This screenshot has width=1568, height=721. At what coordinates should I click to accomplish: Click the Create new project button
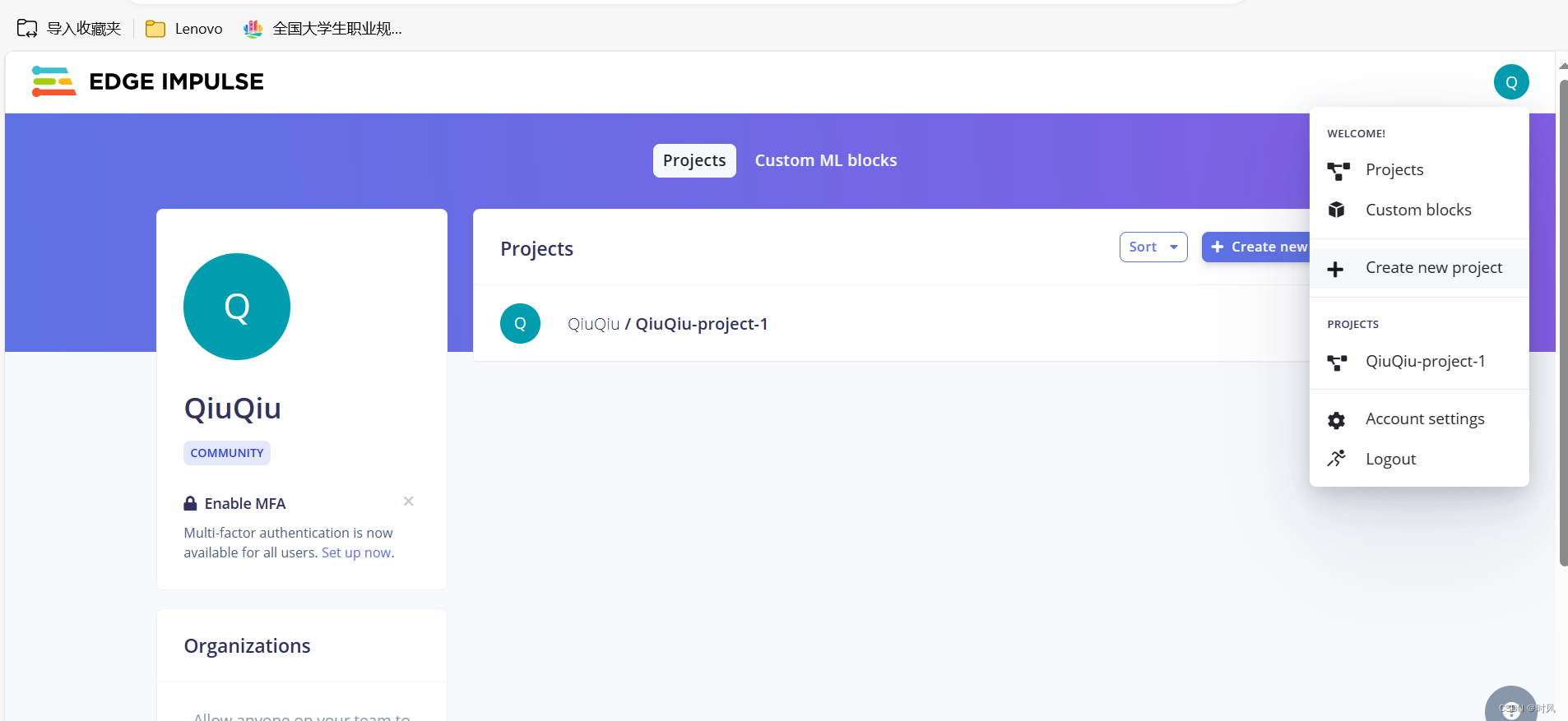(x=1256, y=247)
